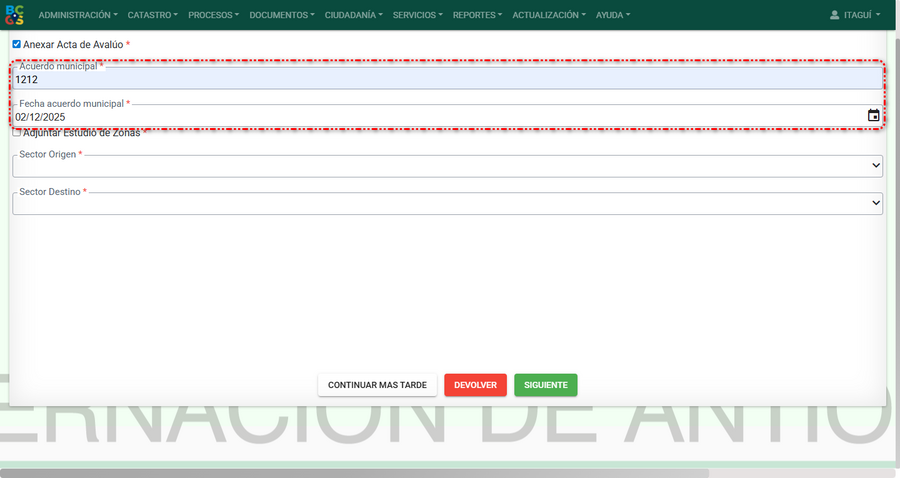900x478 pixels.
Task: Open the calendar date picker icon
Action: point(873,116)
